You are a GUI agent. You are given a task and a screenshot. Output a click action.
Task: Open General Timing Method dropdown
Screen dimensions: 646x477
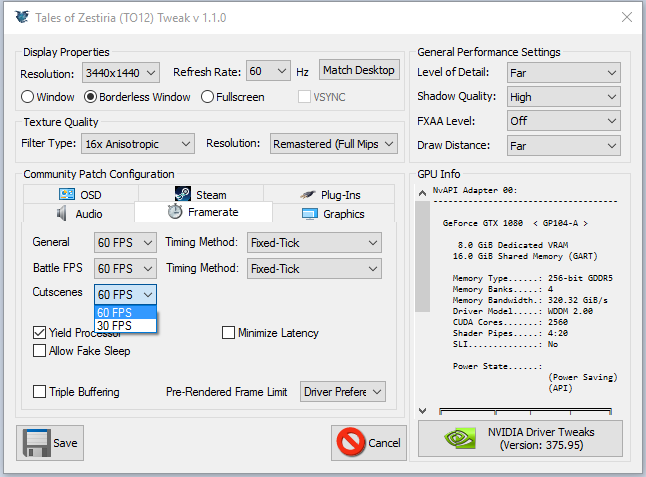click(x=314, y=243)
